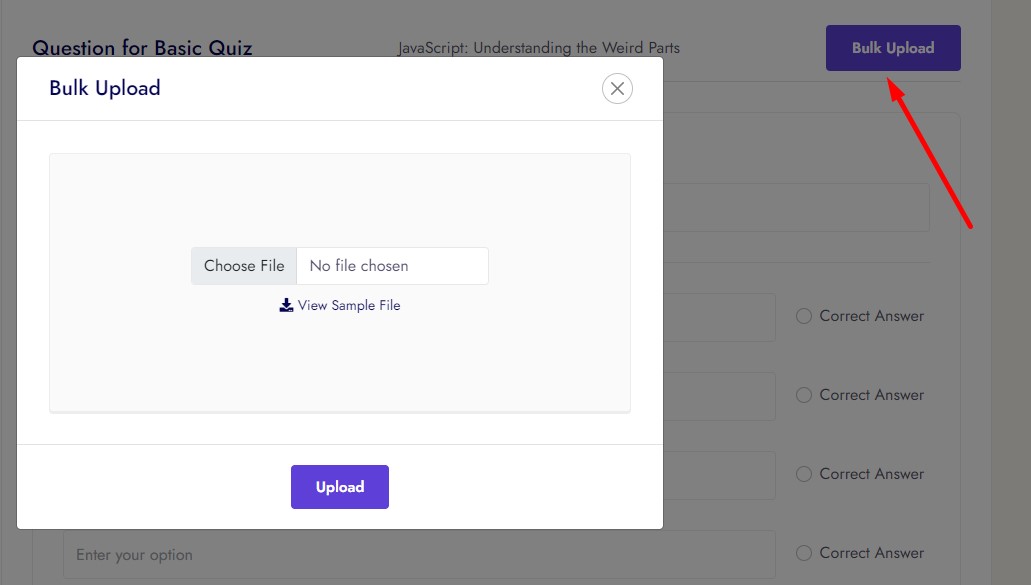Screen dimensions: 1031x585
Task: Mark the third option as Correct Answer
Action: (x=803, y=474)
